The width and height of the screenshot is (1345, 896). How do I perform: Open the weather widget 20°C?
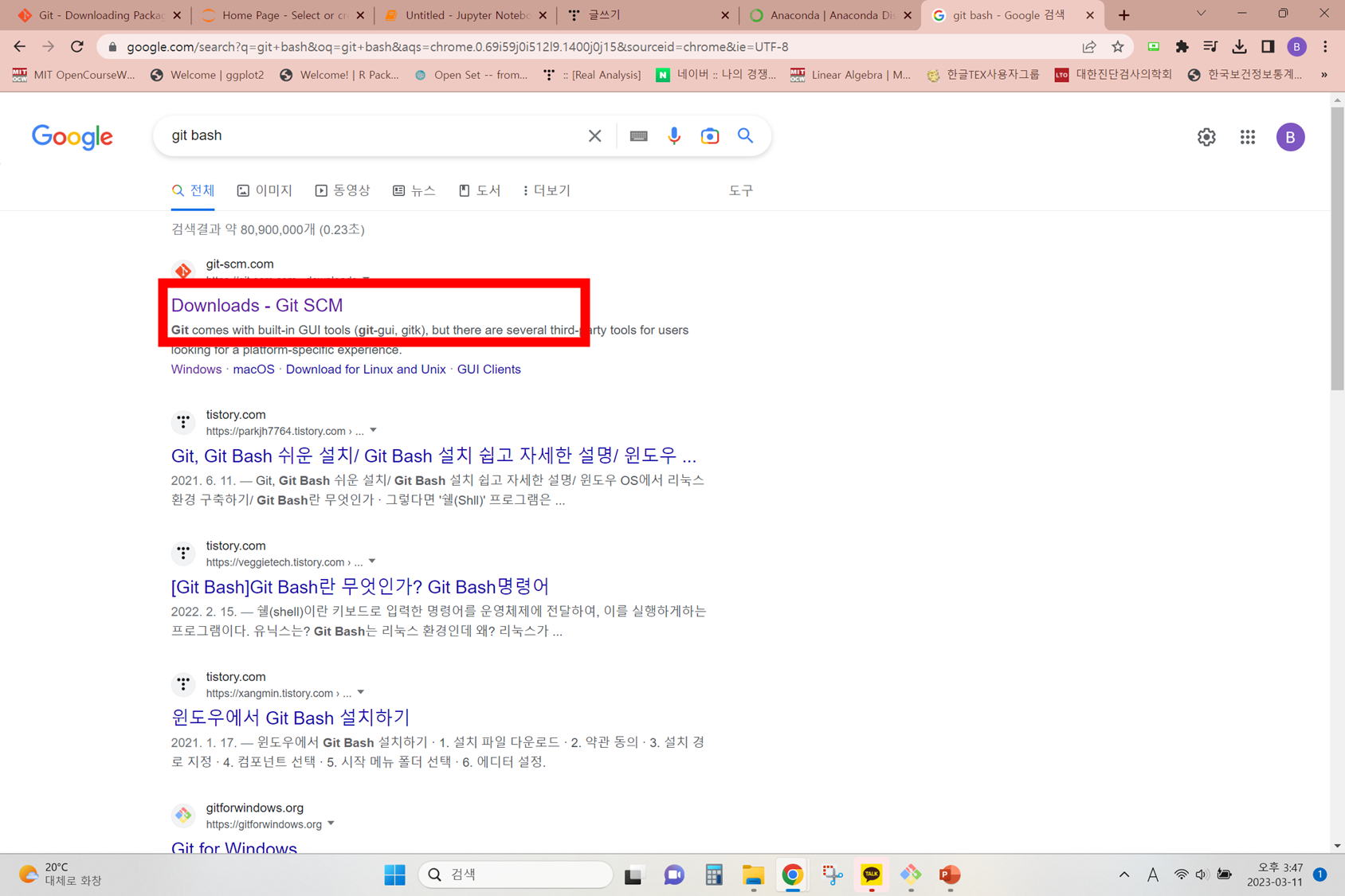point(61,874)
